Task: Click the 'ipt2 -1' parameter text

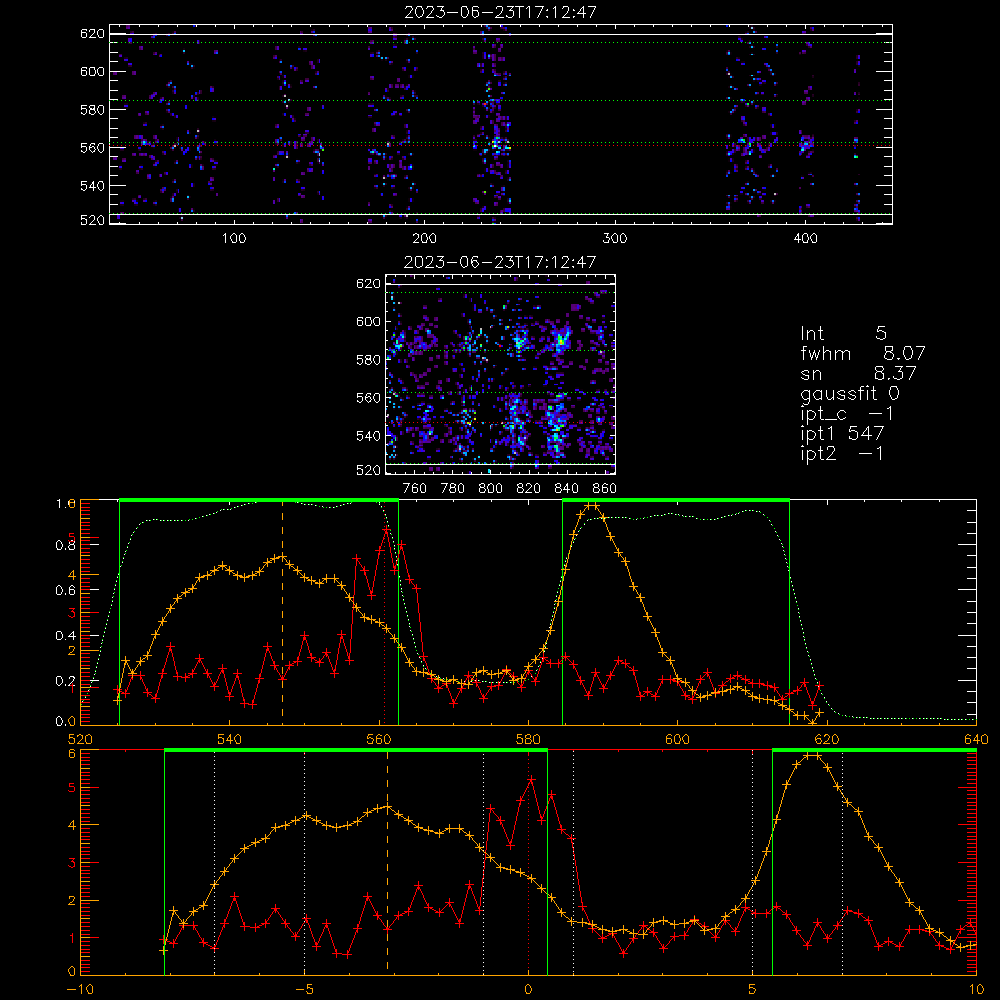Action: coord(842,453)
